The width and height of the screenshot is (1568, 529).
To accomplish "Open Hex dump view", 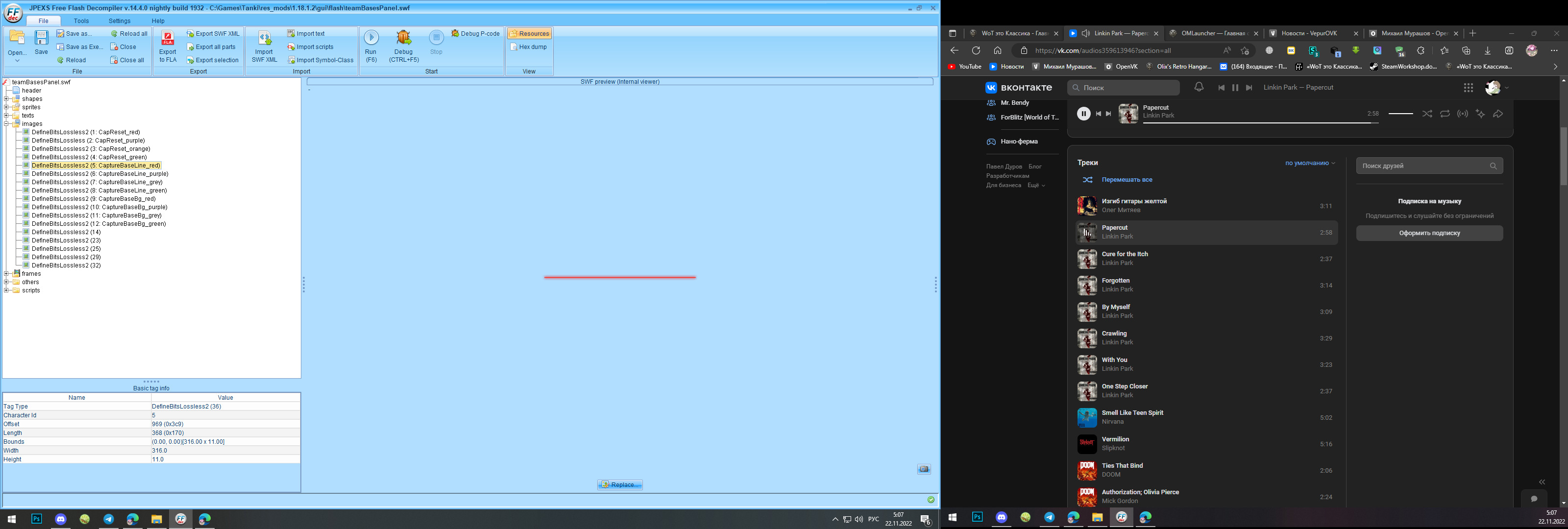I will click(528, 47).
